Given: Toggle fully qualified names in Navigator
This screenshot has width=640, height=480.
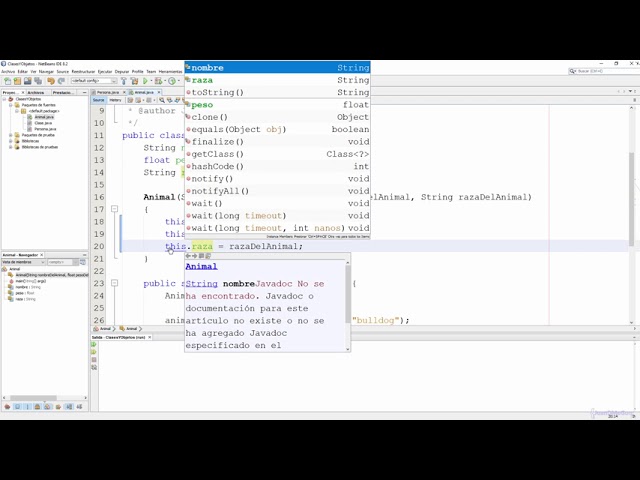Looking at the screenshot, I should pyautogui.click(x=58, y=407).
